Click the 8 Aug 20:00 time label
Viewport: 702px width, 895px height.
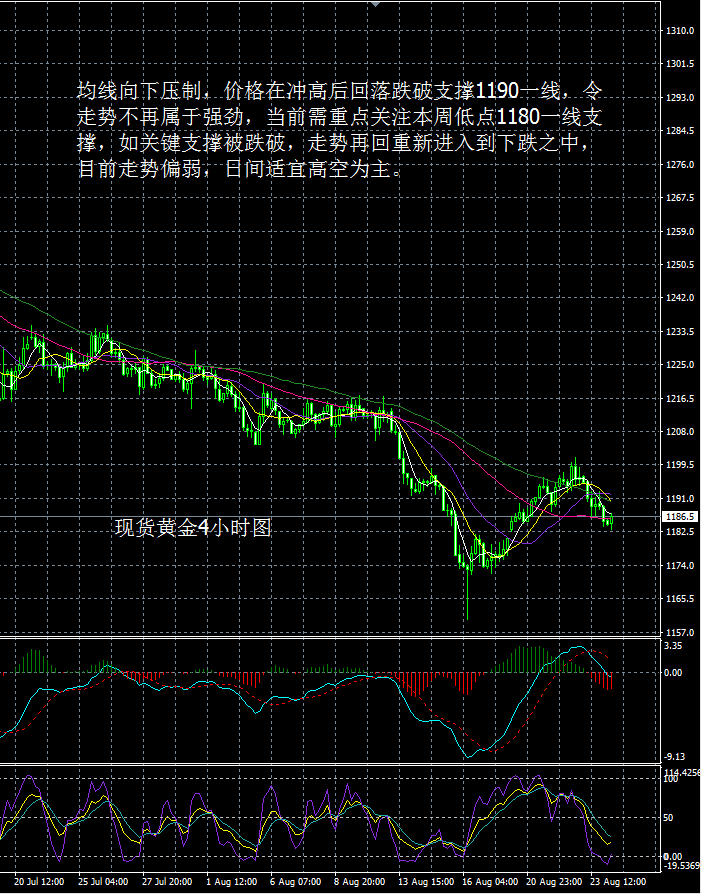click(360, 882)
